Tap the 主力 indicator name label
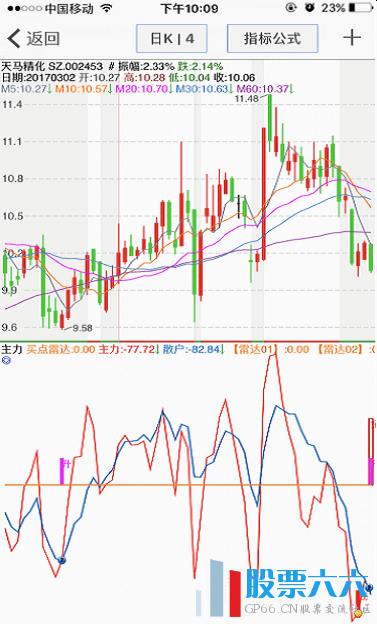This screenshot has height=624, width=377. 12,349
